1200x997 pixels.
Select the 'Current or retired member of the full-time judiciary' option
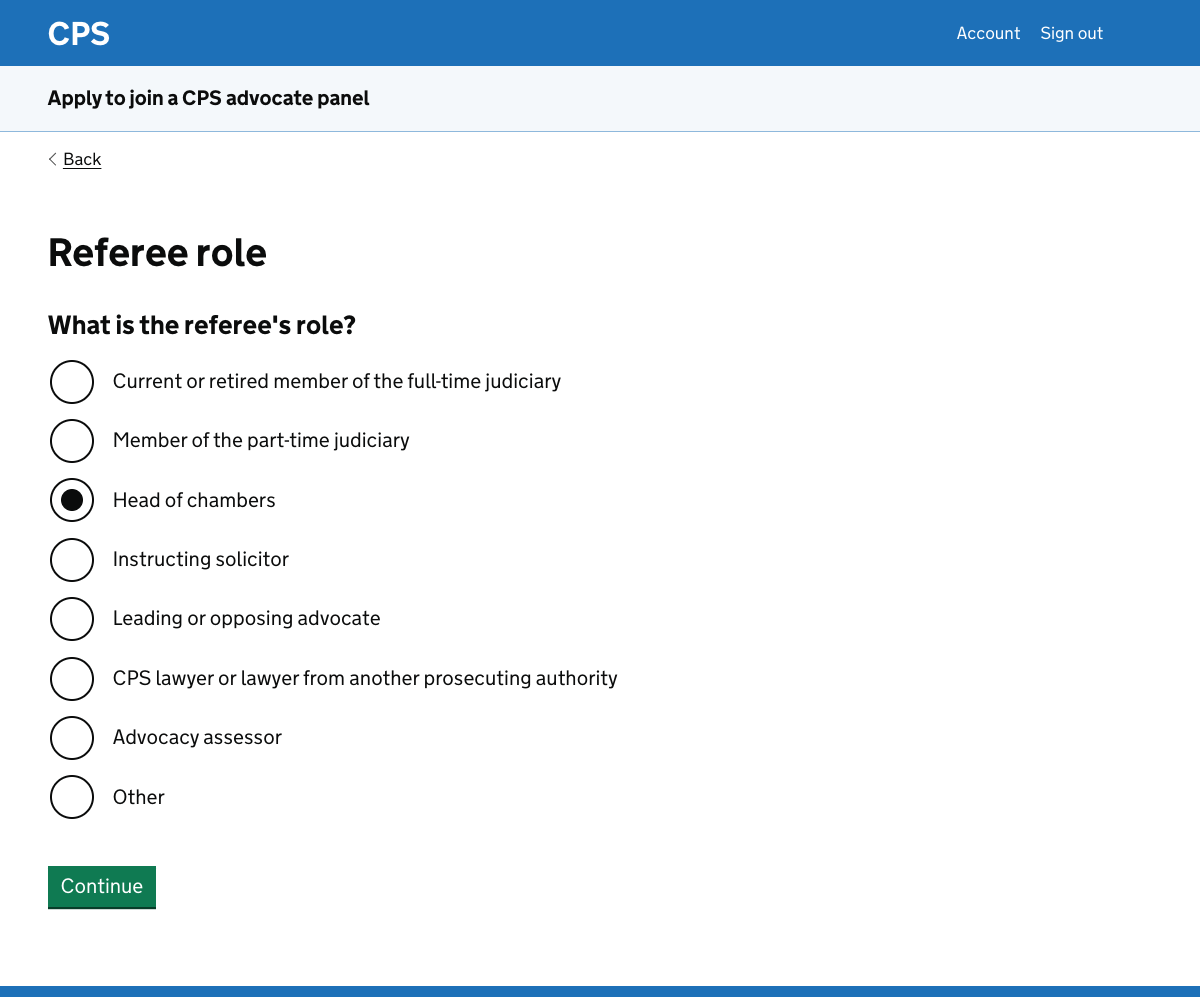point(72,381)
